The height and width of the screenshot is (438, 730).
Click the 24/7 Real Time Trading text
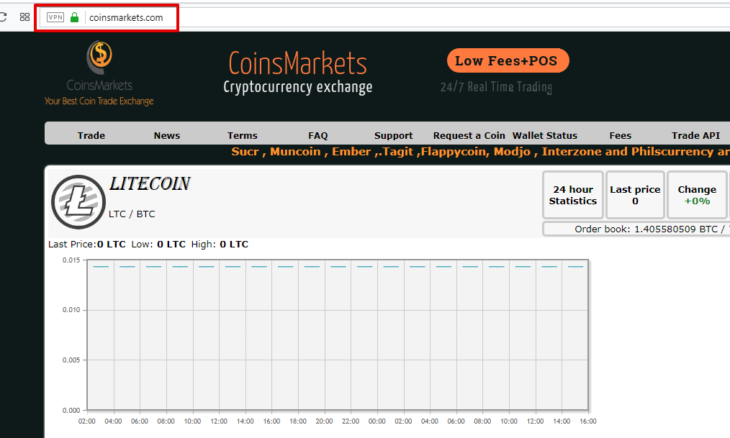coord(496,87)
